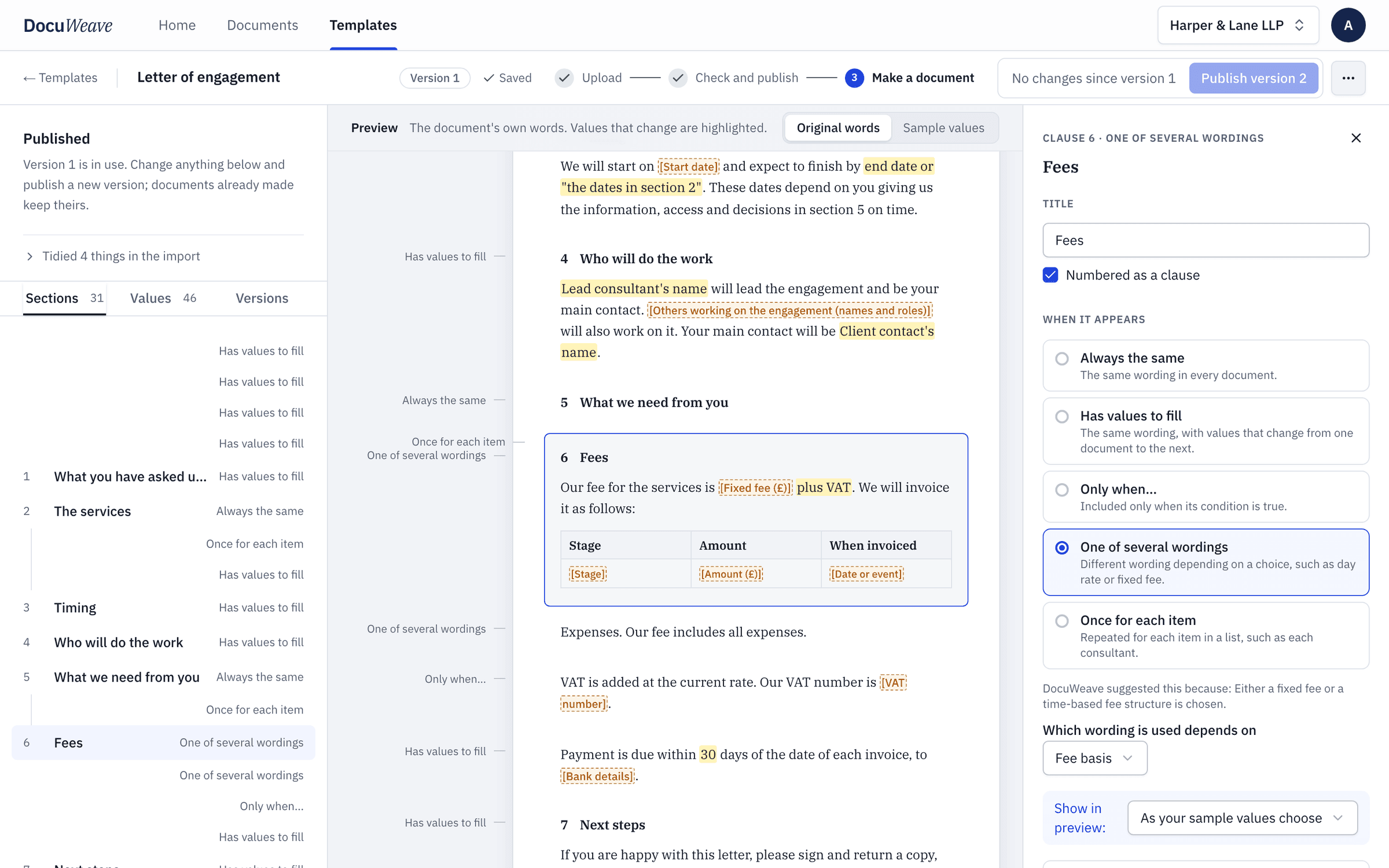Click the Others working on the engagement placeholder

tap(789, 311)
